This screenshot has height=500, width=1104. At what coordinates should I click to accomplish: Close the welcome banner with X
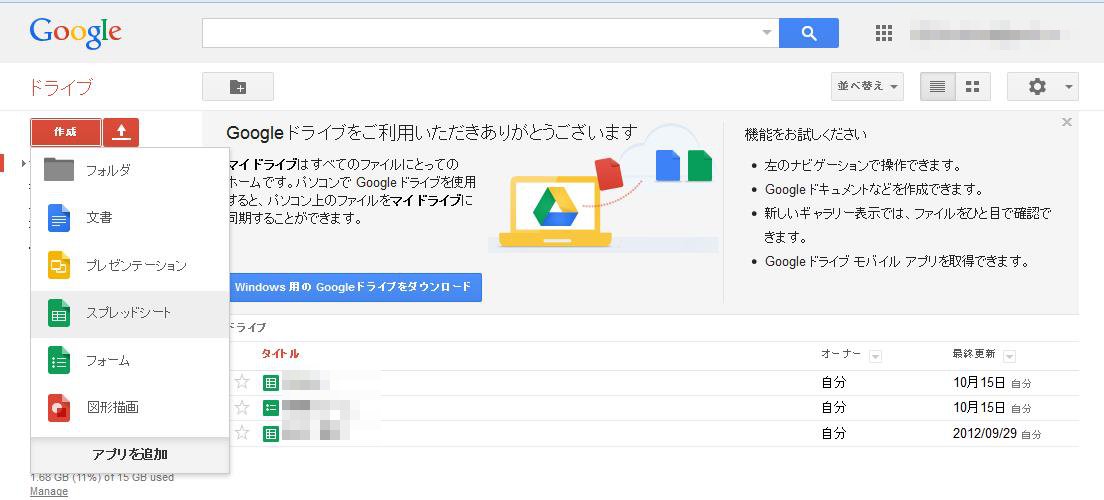click(1067, 122)
